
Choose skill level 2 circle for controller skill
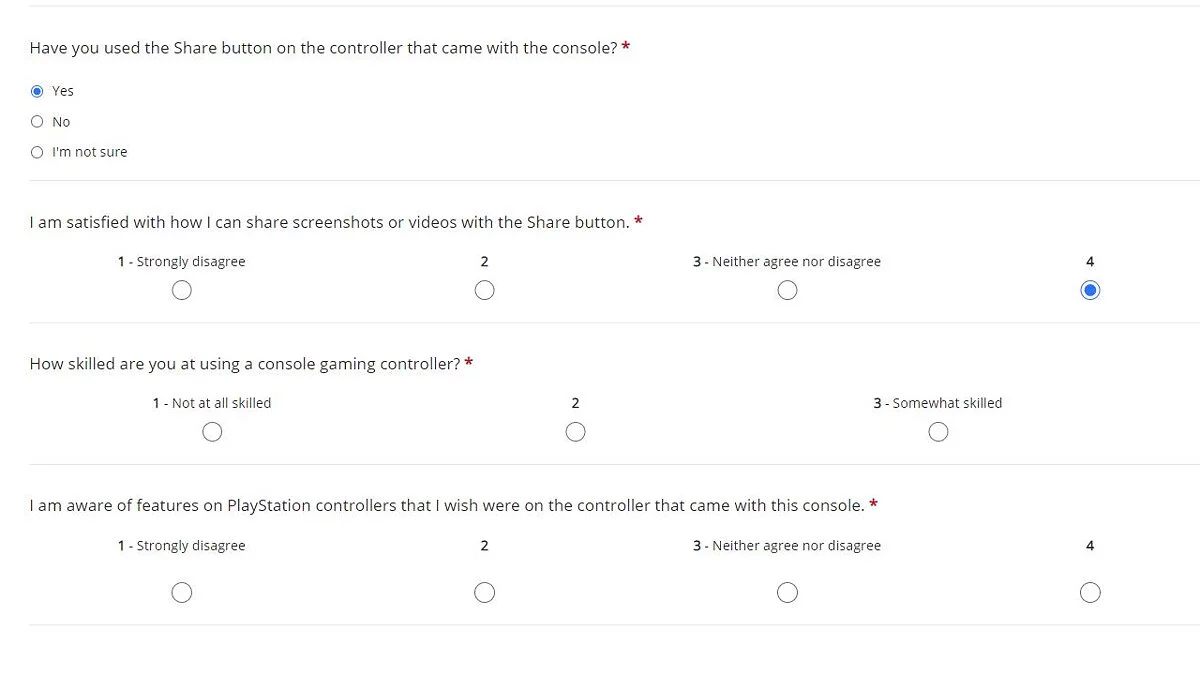tap(575, 432)
